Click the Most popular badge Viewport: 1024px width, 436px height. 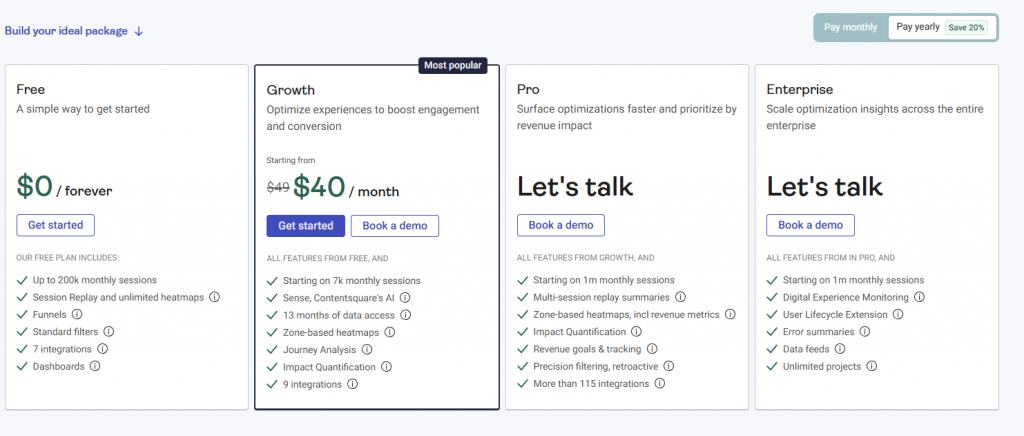[x=452, y=66]
